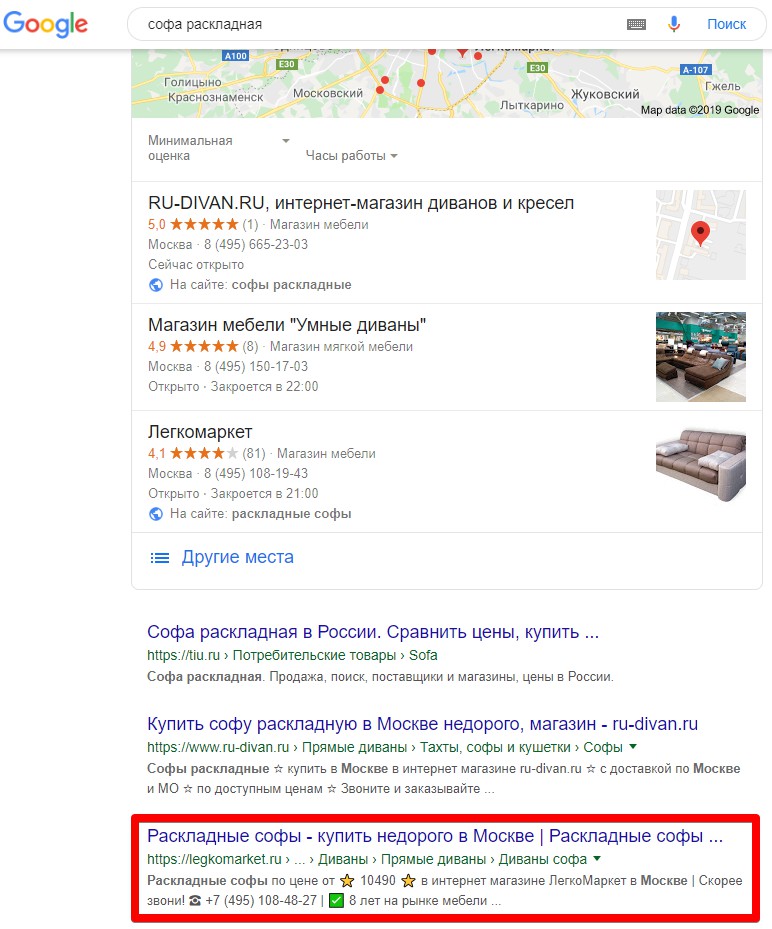Image resolution: width=772 pixels, height=929 pixels.
Task: Click the Google logo
Action: point(46,24)
